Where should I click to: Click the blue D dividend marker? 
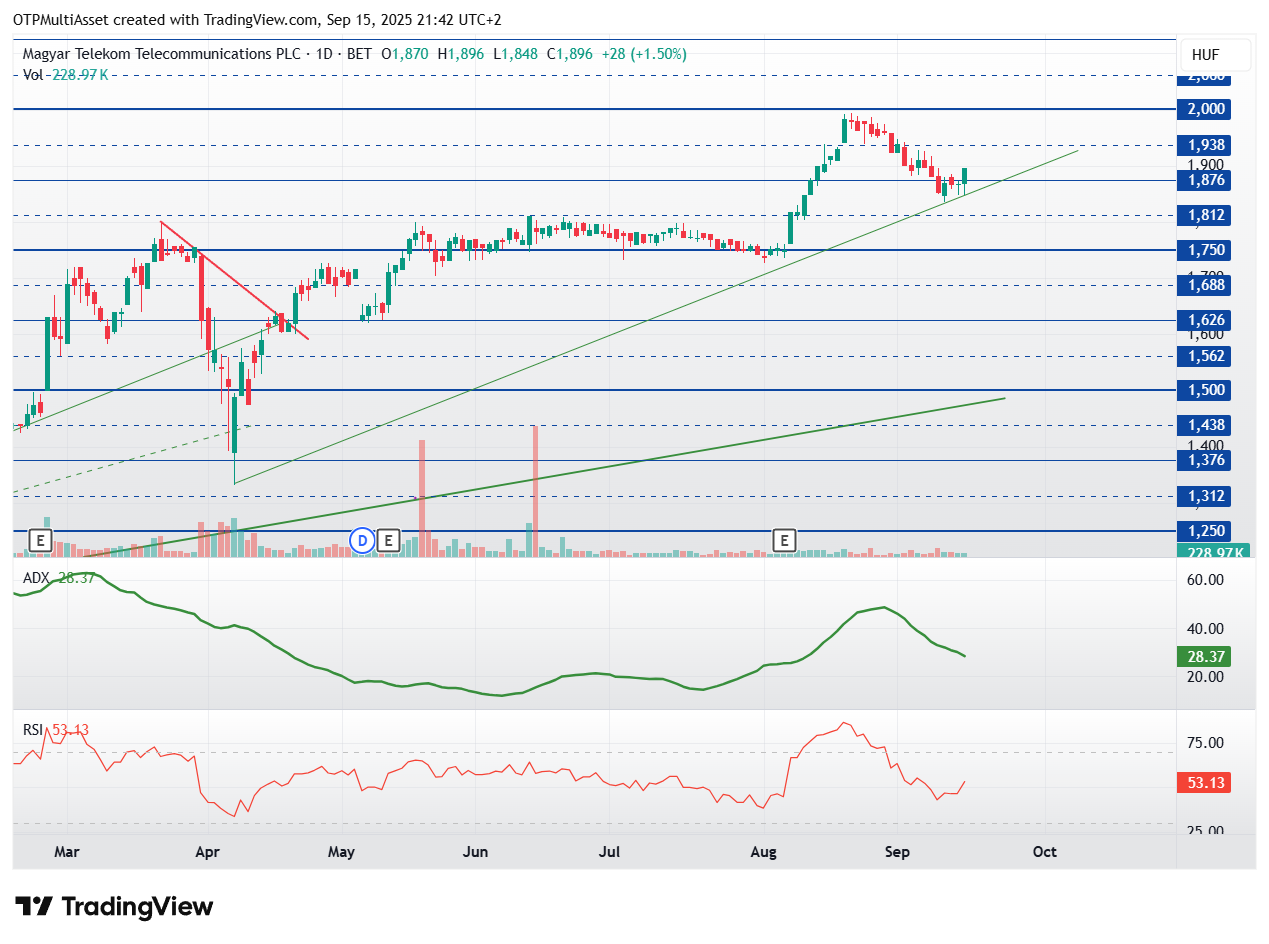[362, 541]
